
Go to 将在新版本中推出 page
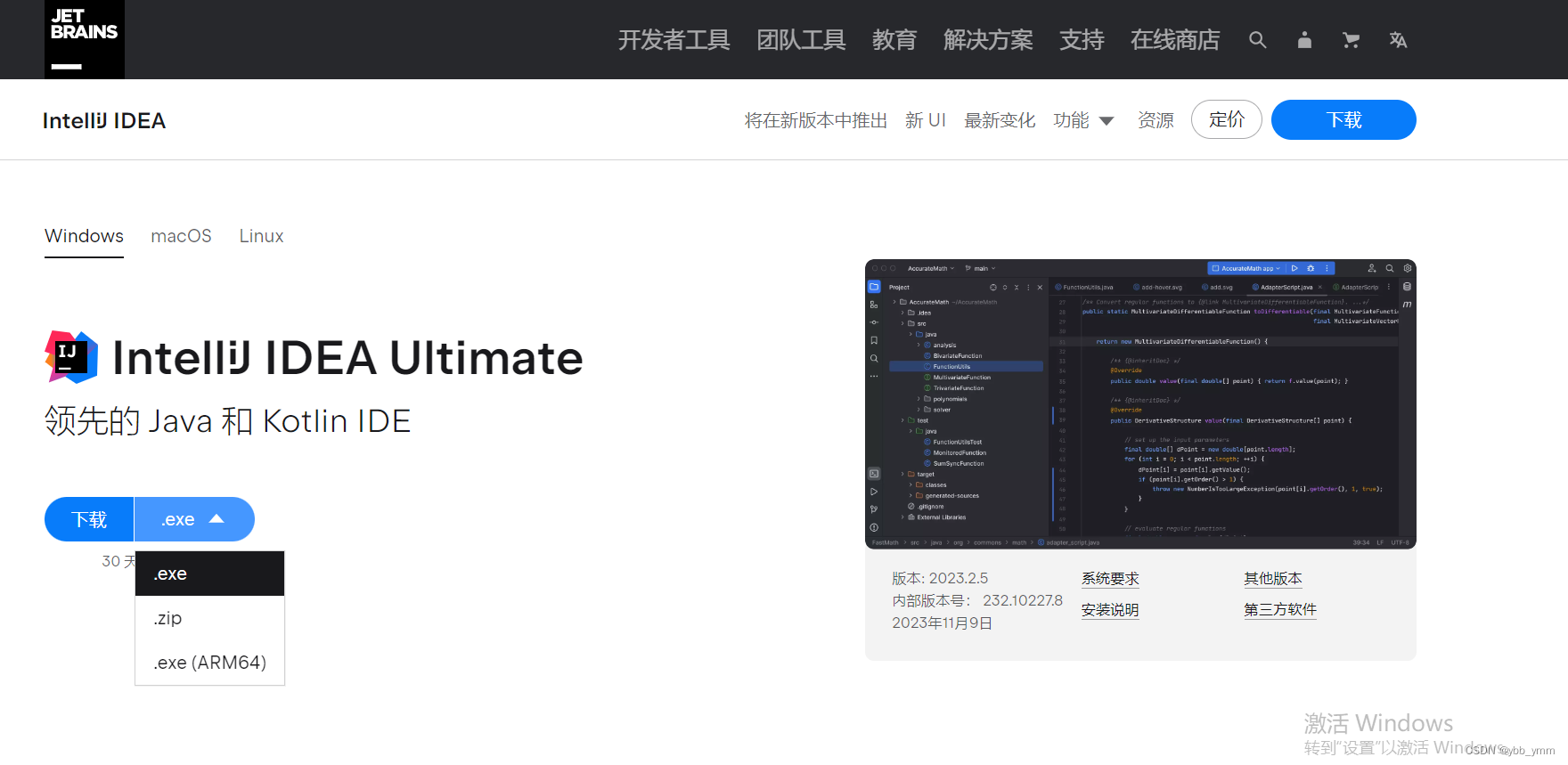tap(816, 120)
